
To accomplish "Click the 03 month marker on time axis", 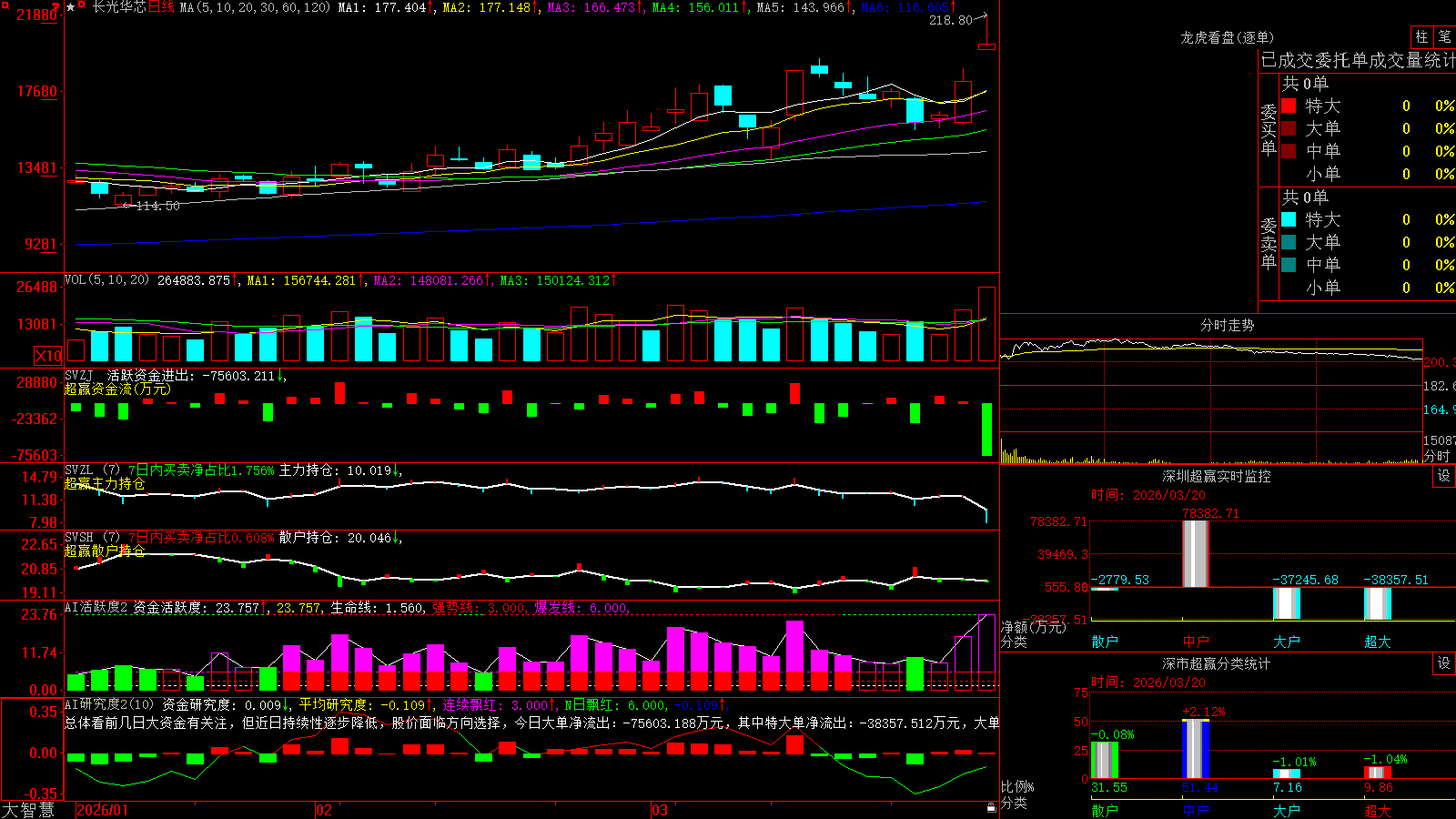I will [x=660, y=810].
